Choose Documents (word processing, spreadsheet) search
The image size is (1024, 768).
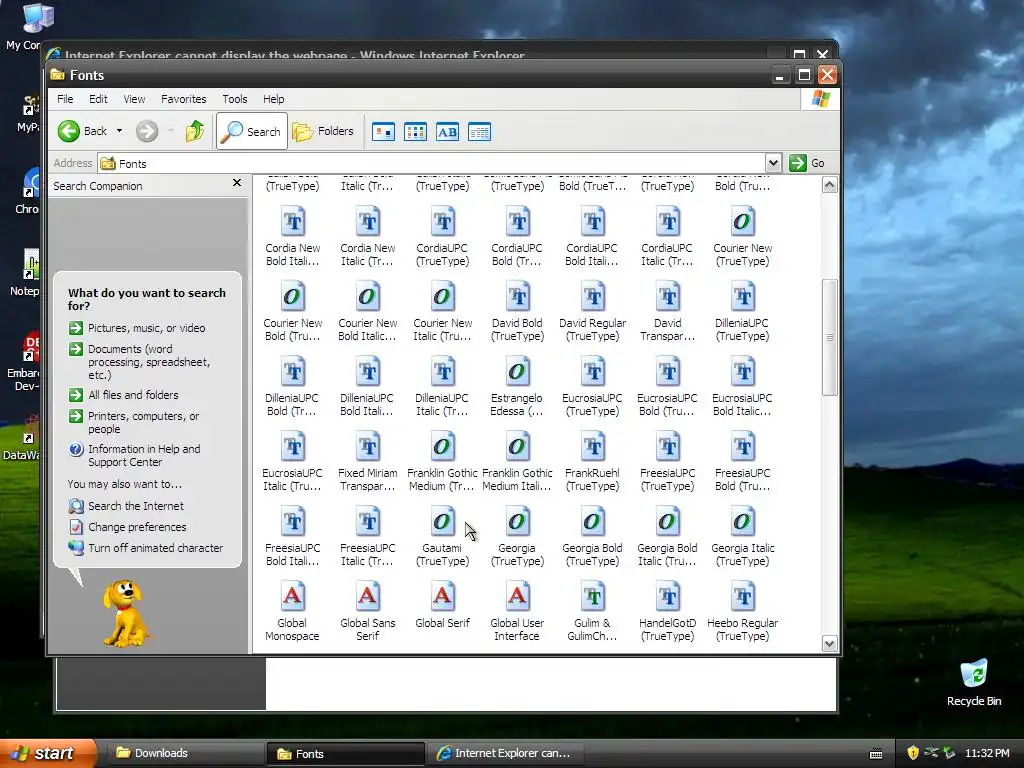point(149,362)
